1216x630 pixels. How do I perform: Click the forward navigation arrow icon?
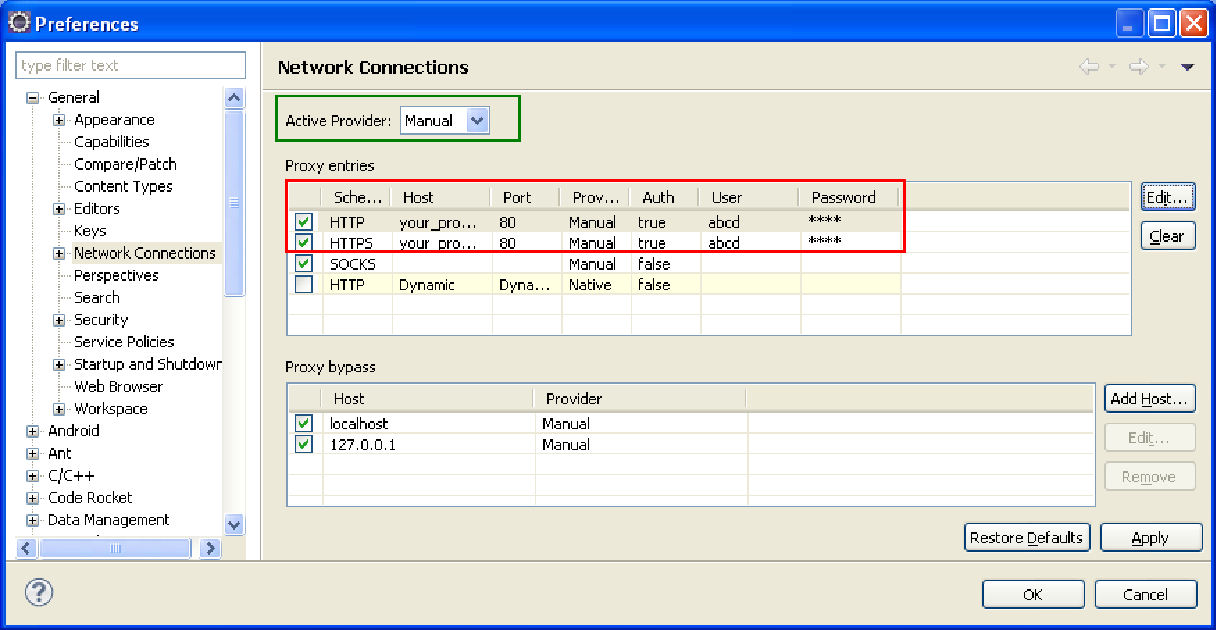tap(1138, 67)
